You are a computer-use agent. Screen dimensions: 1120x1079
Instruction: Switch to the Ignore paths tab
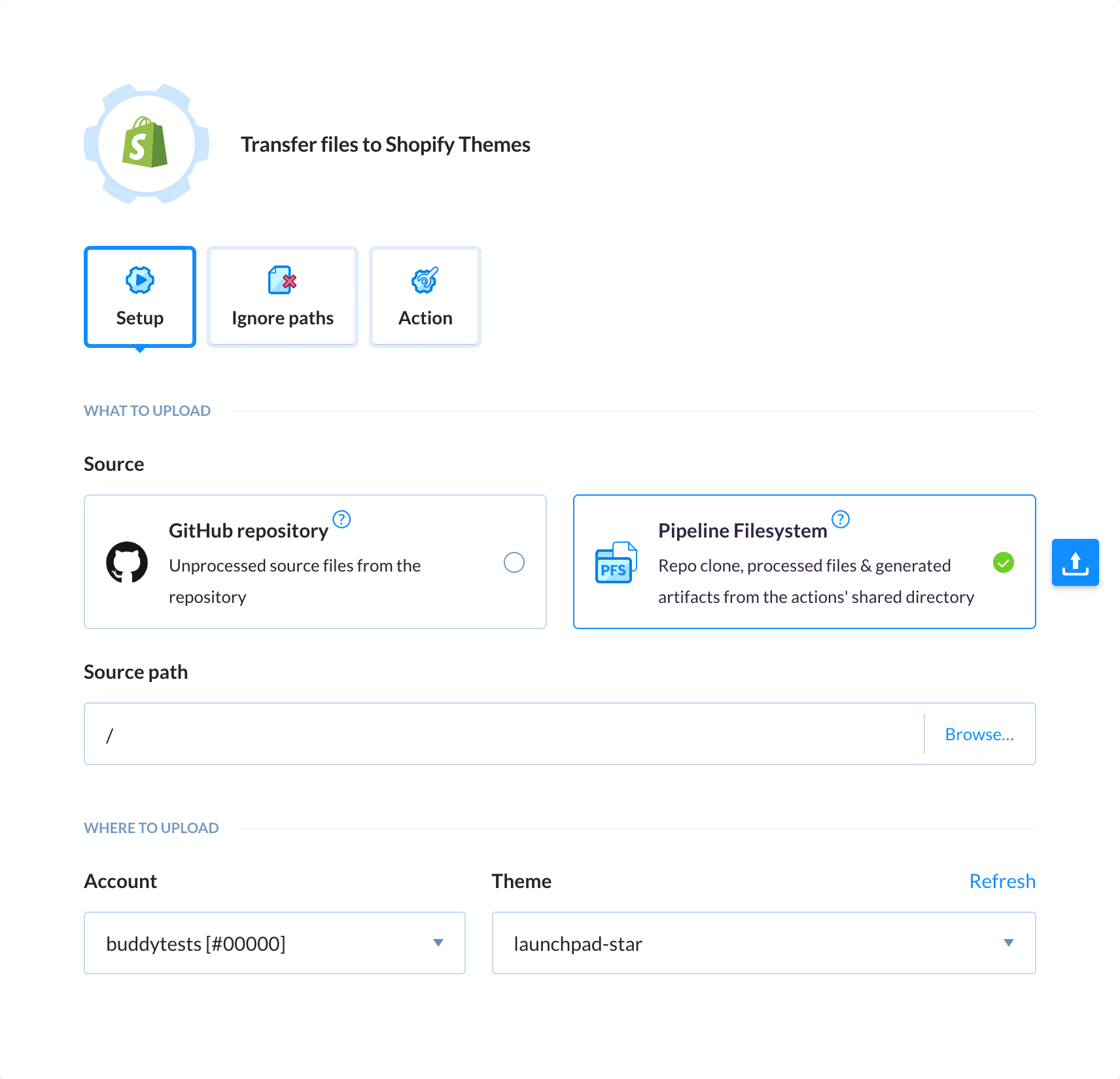[281, 298]
